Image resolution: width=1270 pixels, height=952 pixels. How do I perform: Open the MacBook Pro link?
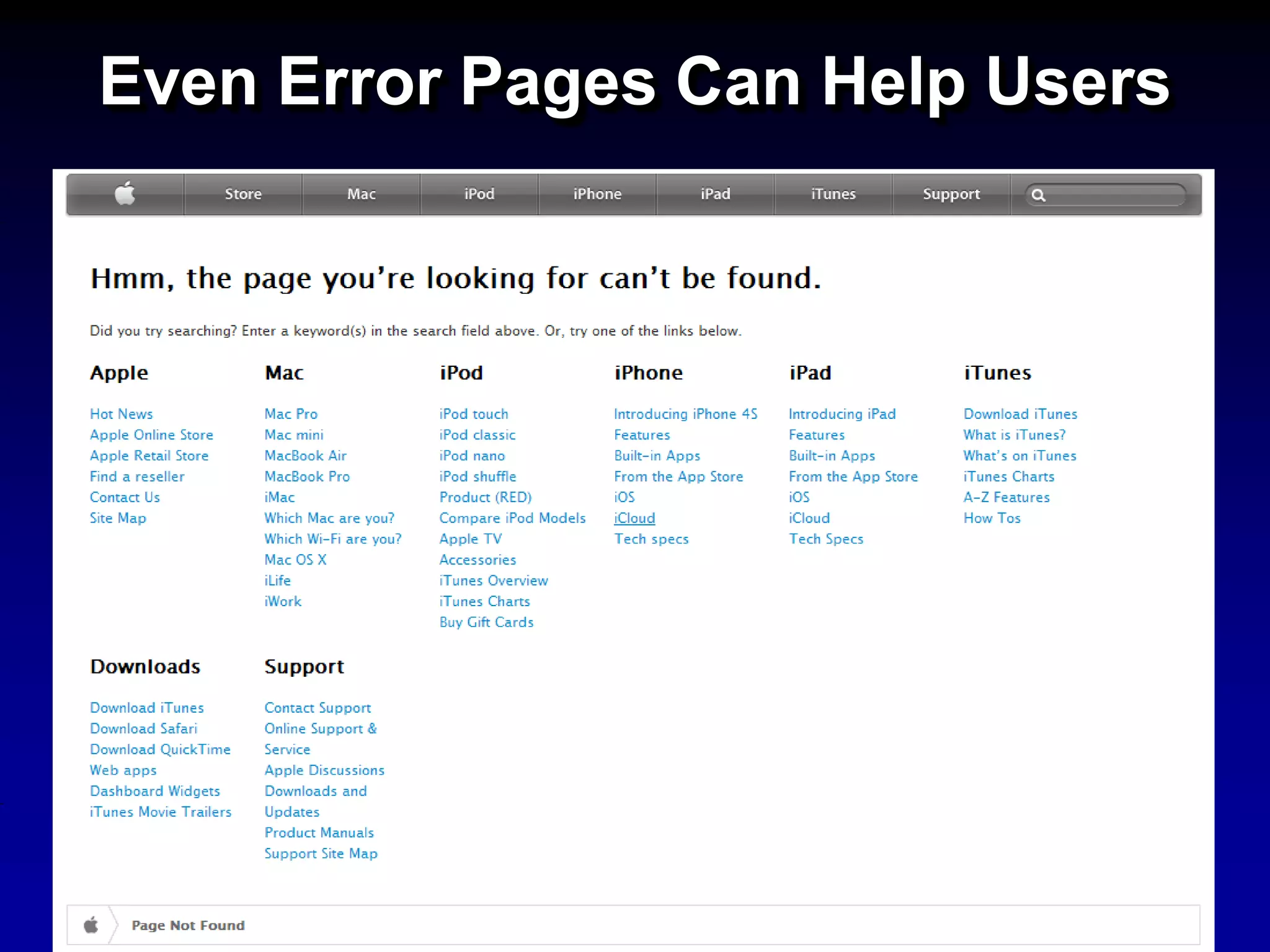click(308, 477)
